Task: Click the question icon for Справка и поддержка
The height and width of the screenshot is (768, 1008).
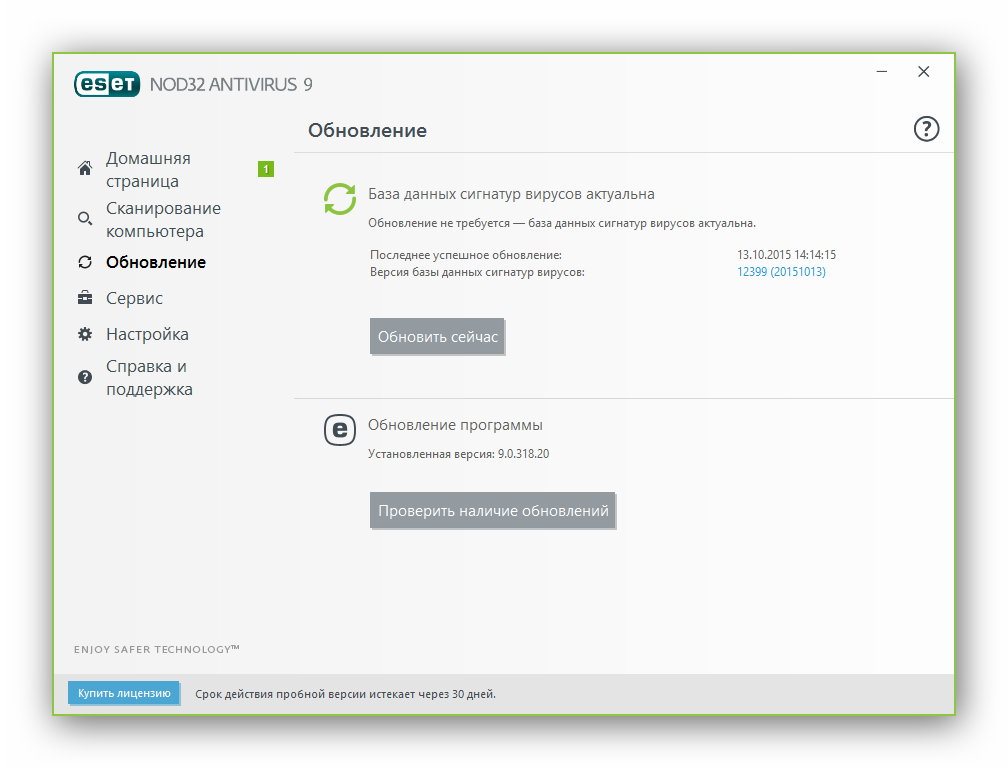Action: [85, 377]
